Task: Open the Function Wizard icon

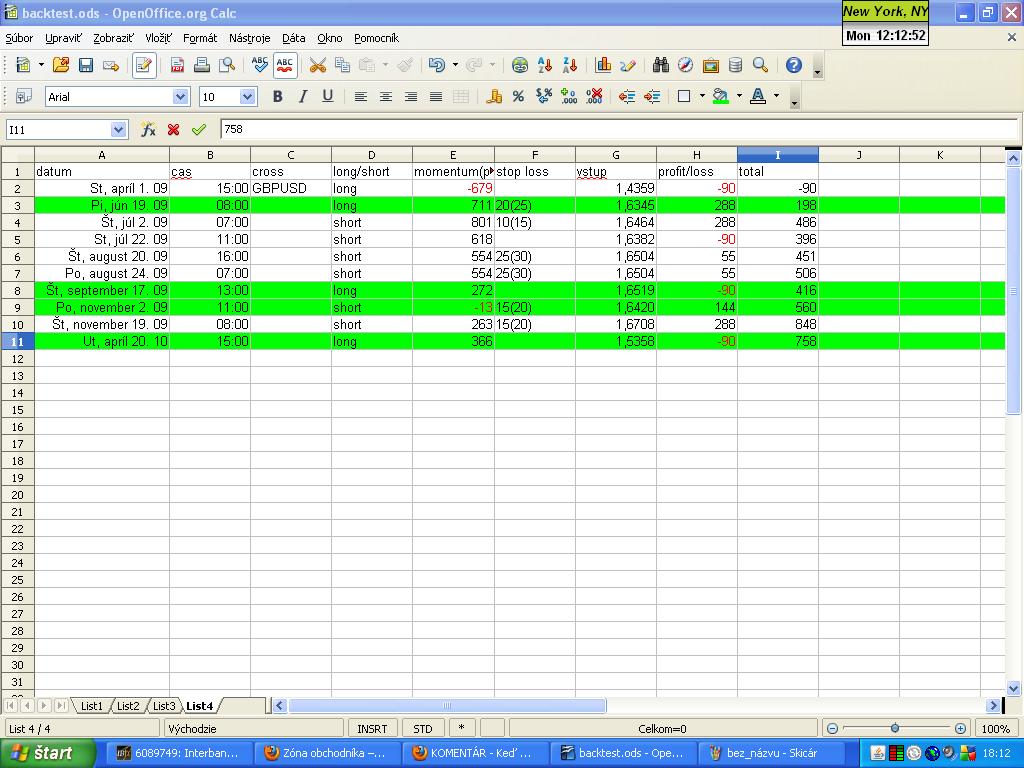Action: tap(148, 129)
